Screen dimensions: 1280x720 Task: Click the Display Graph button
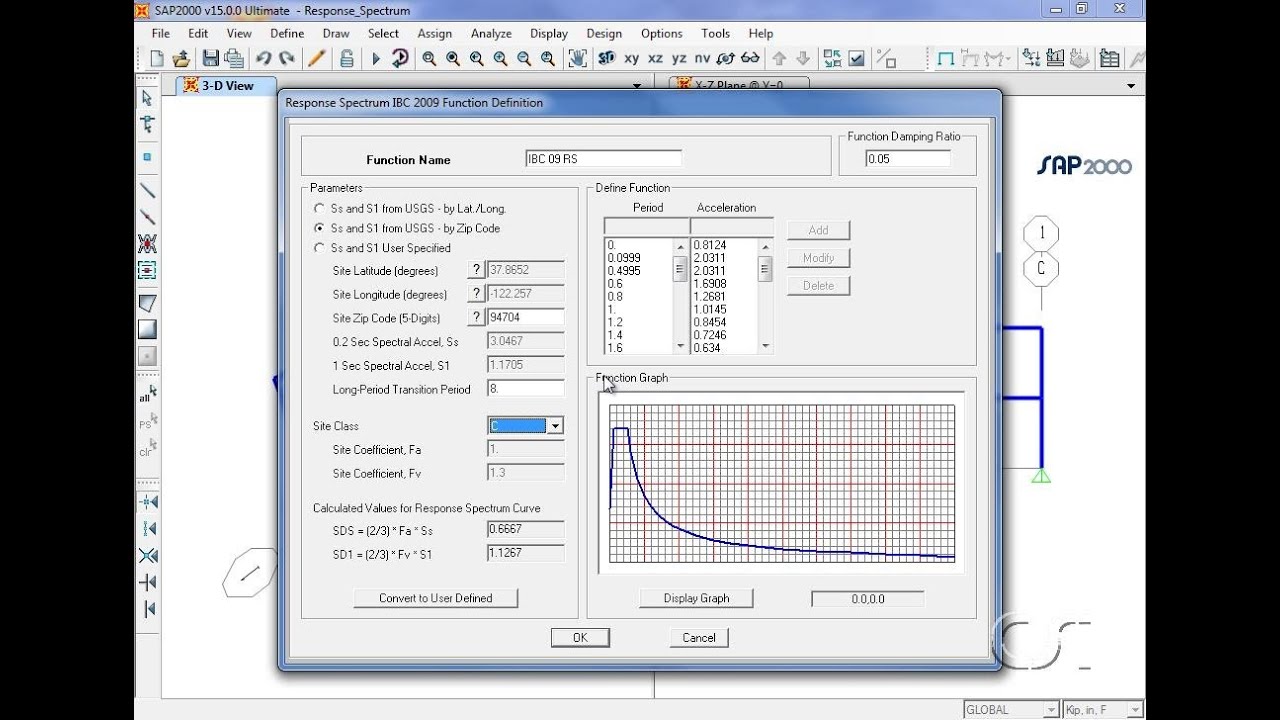pyautogui.click(x=696, y=598)
